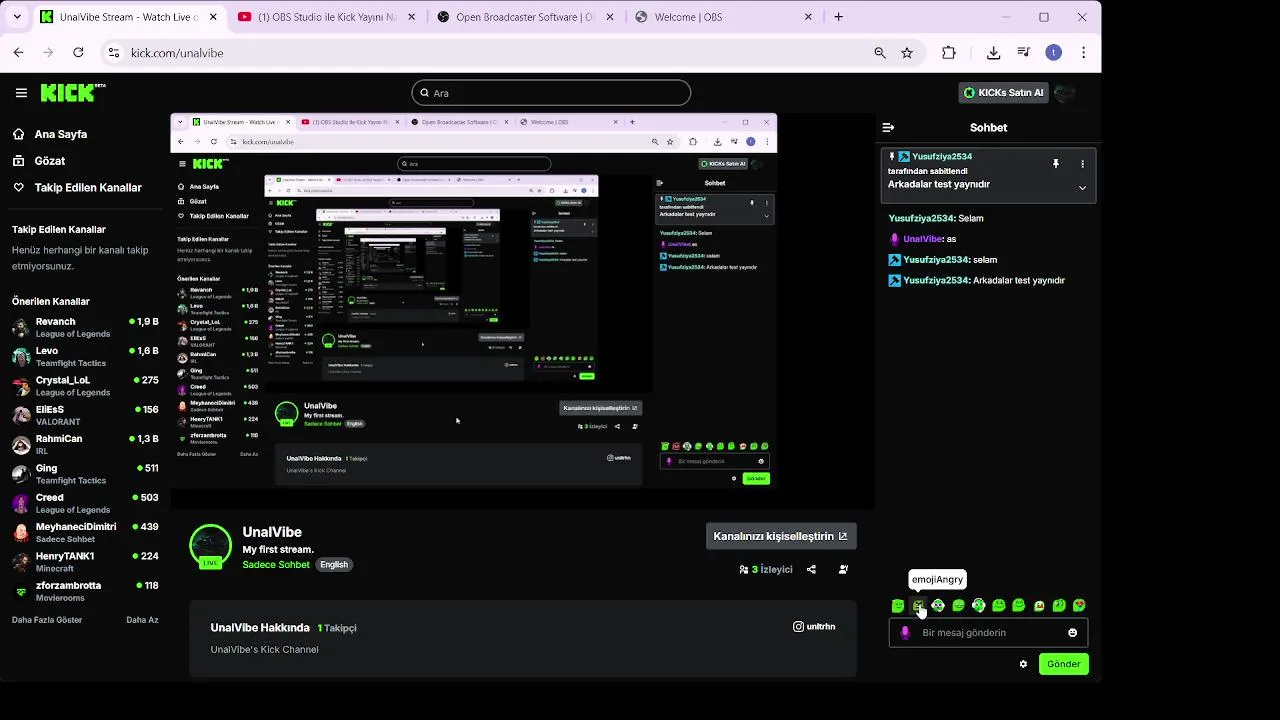Click the Gönder send button
The width and height of the screenshot is (1280, 720).
[x=1063, y=664]
